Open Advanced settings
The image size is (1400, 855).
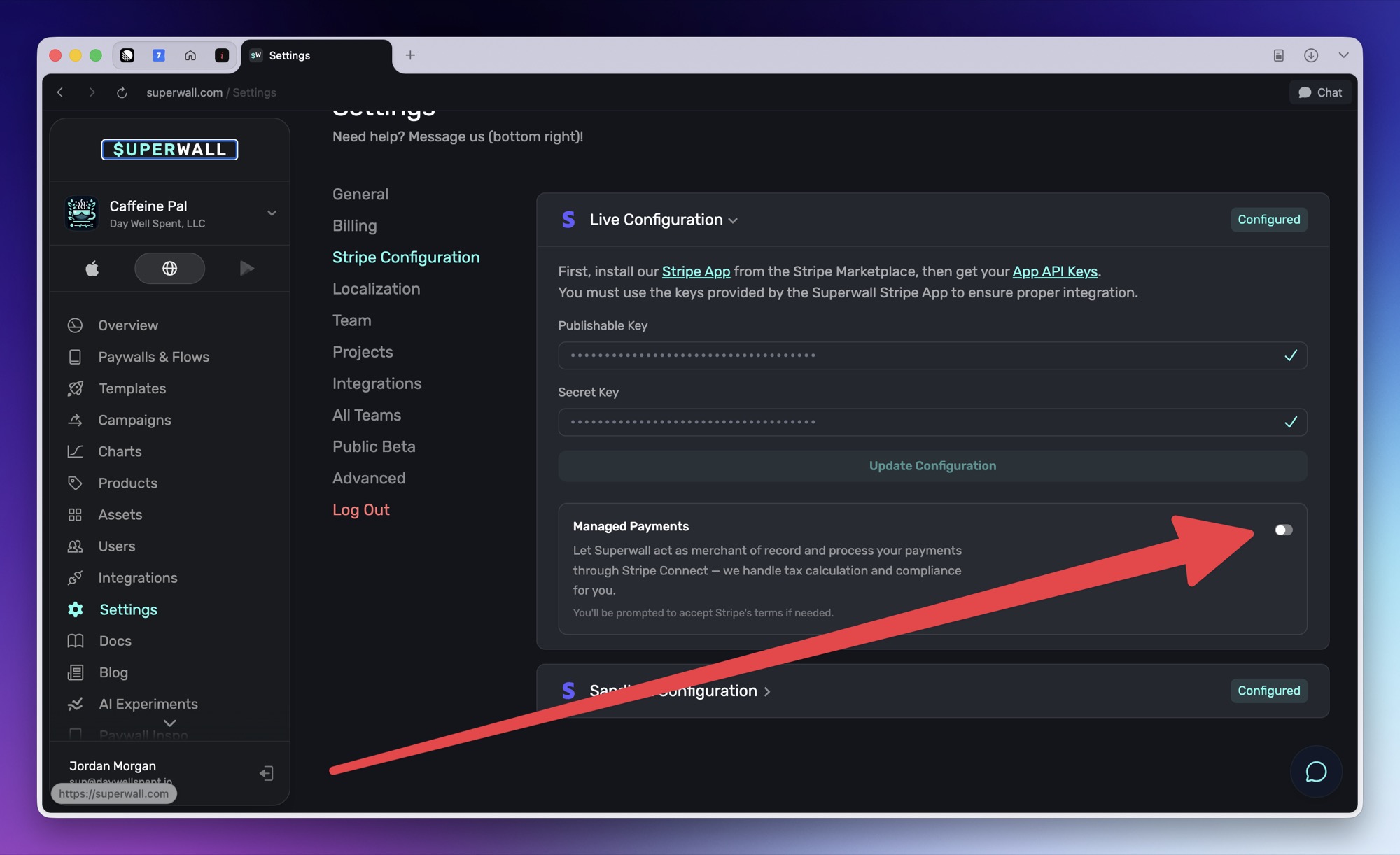tap(369, 478)
